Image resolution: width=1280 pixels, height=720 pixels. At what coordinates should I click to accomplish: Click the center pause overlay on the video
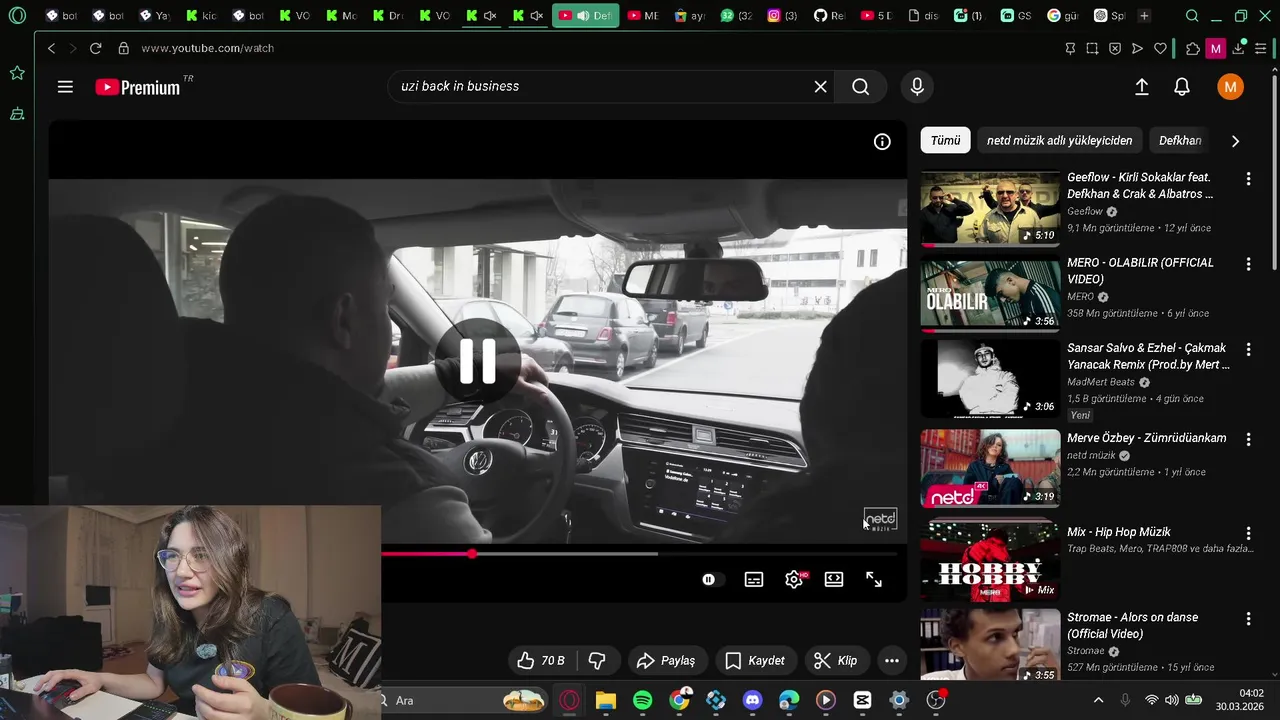[x=478, y=360]
